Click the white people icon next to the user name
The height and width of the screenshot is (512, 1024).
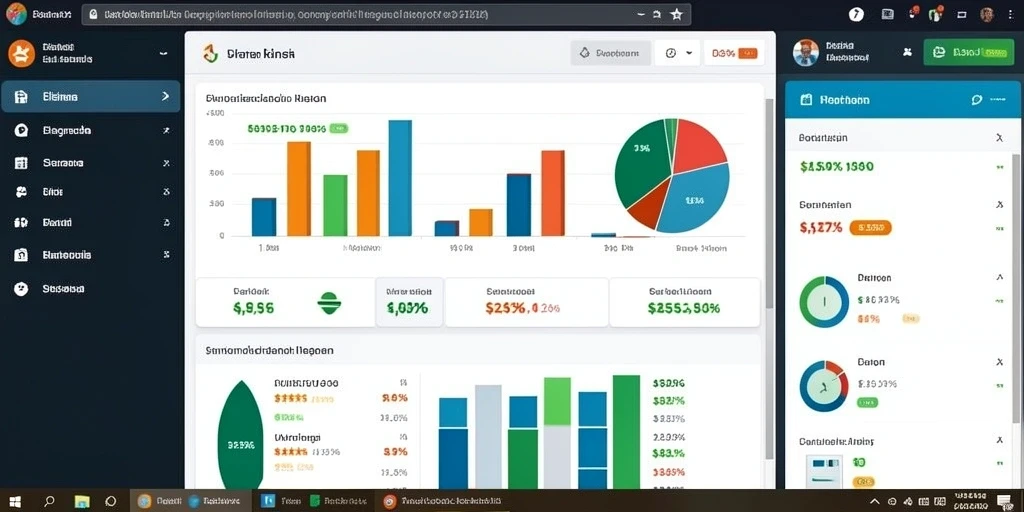click(x=907, y=52)
